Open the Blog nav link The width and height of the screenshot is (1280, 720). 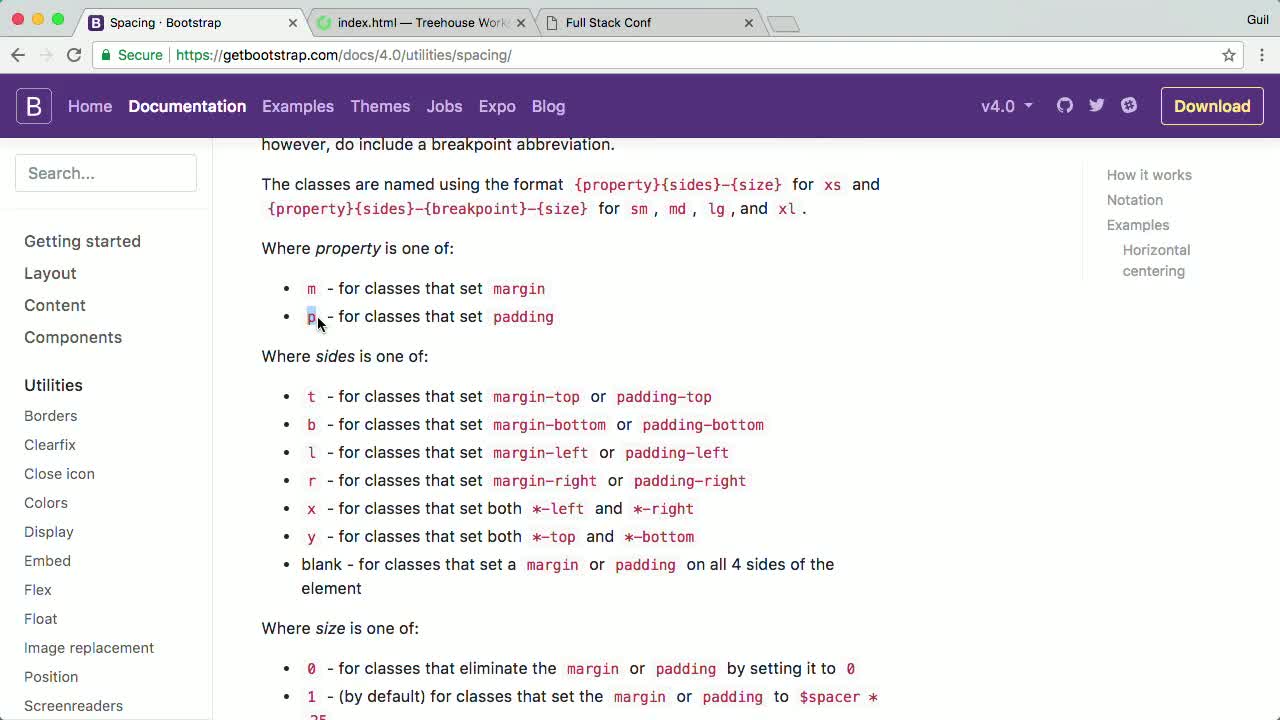pyautogui.click(x=548, y=106)
